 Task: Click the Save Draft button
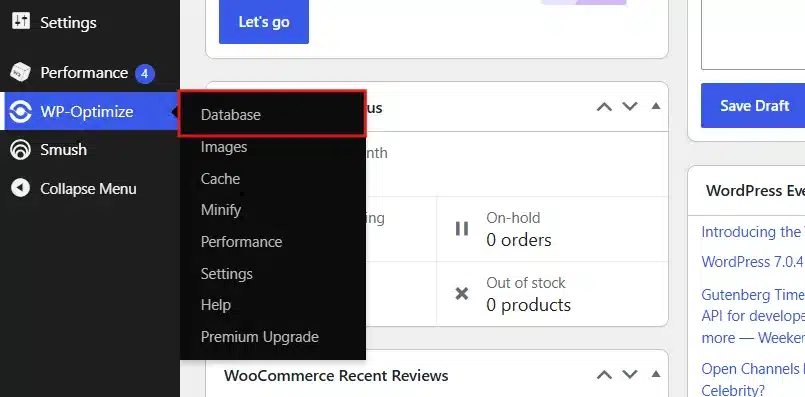(753, 105)
